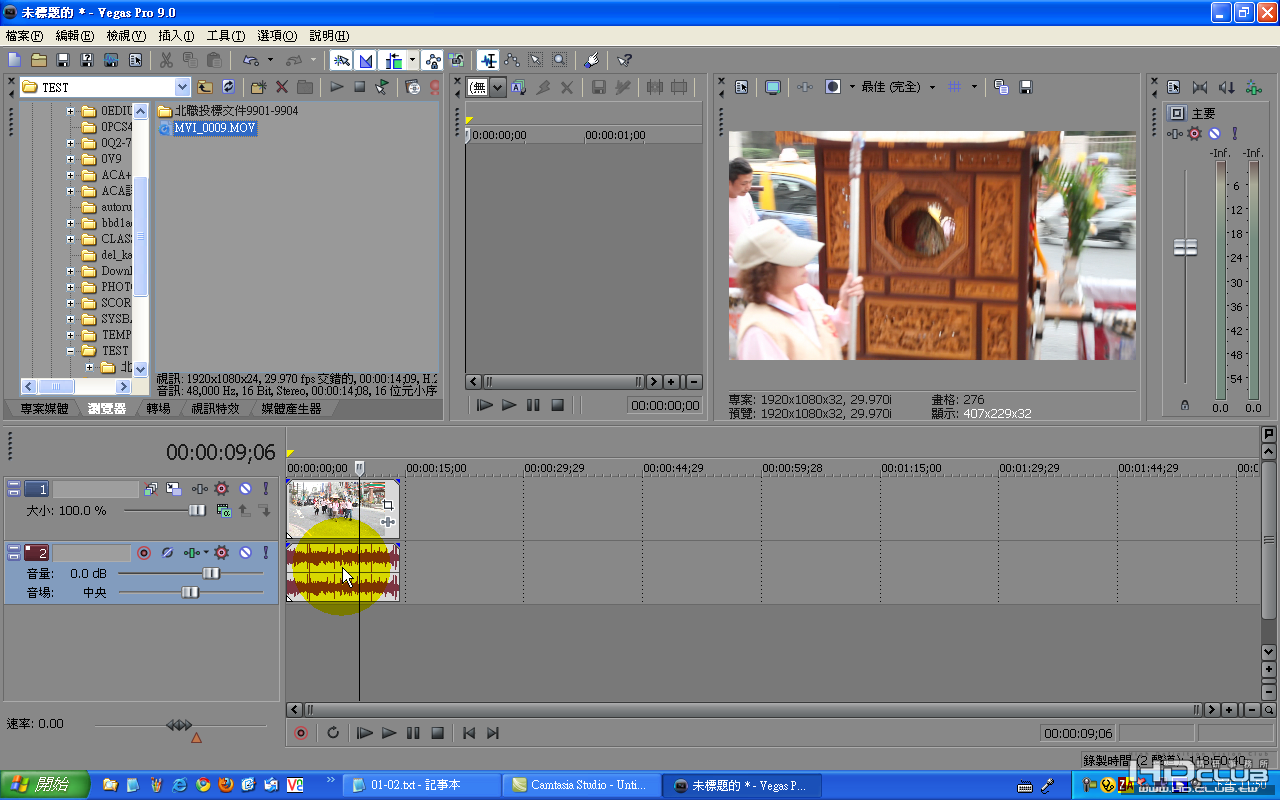This screenshot has width=1280, height=800.
Task: Cut selection with the scissors icon
Action: [x=166, y=60]
